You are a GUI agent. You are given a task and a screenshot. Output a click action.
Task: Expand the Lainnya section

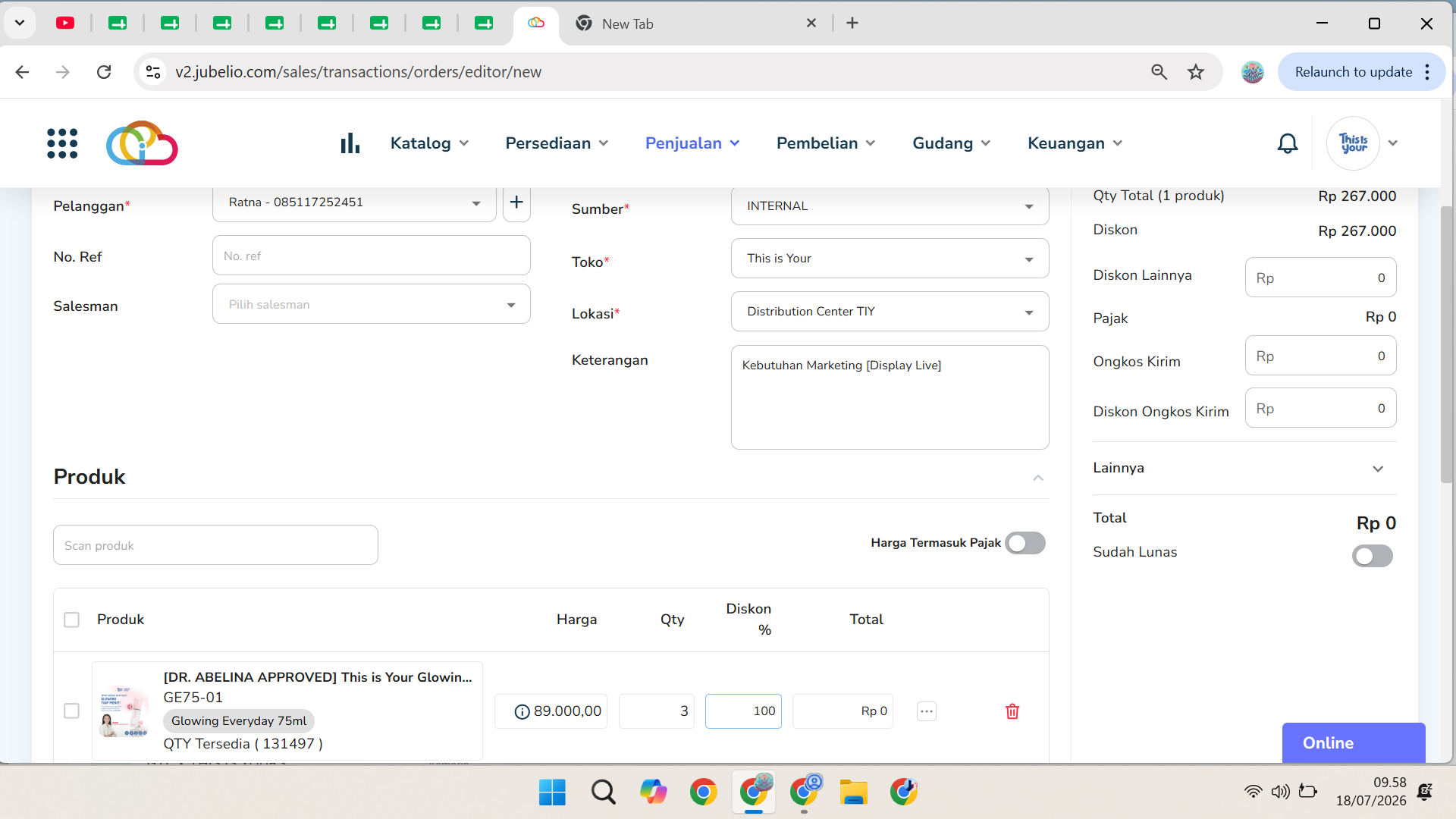(x=1244, y=468)
